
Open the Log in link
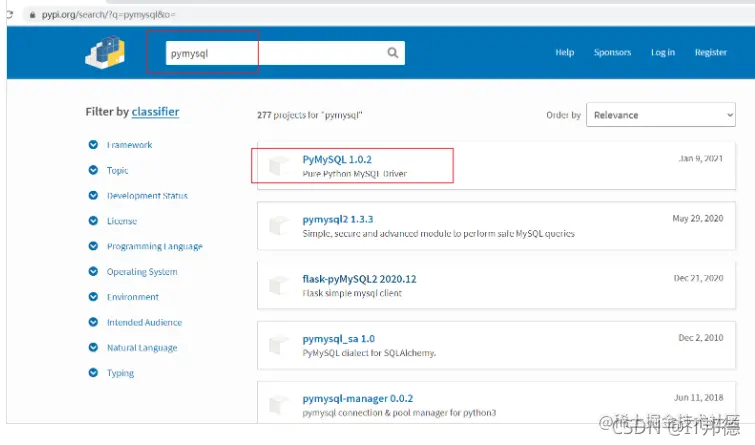[663, 52]
